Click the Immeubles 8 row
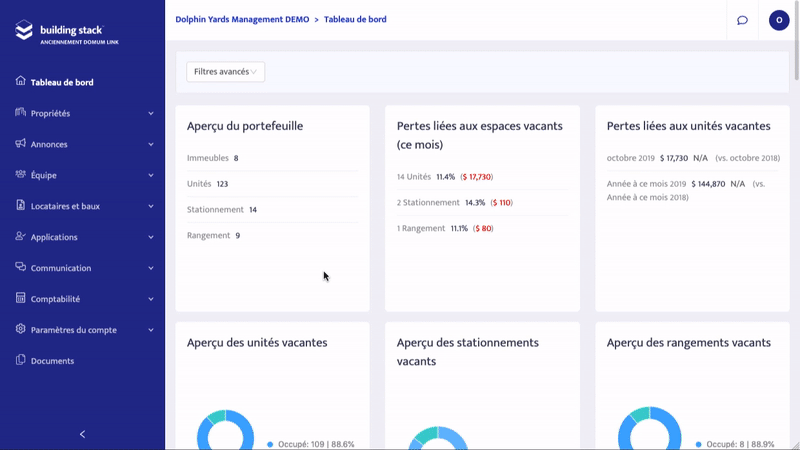The width and height of the screenshot is (800, 450). (x=272, y=158)
